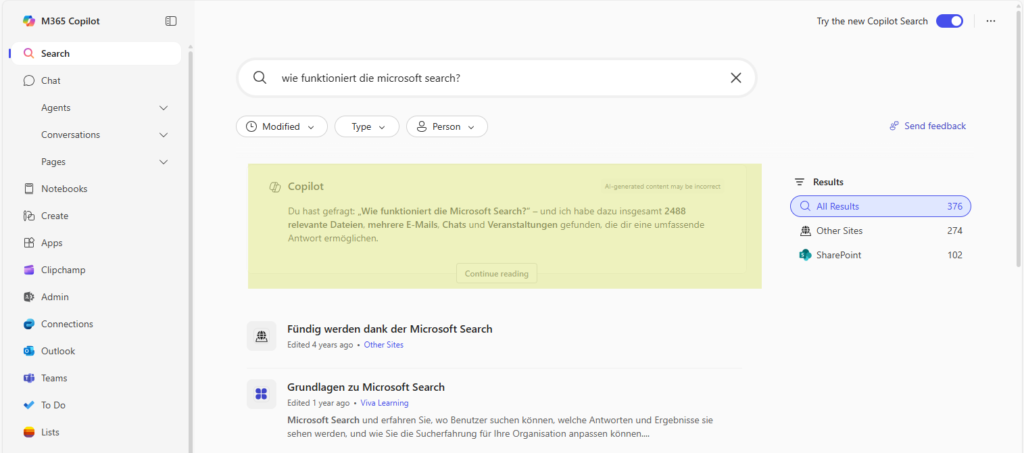Click the globe icon of first result
This screenshot has height=453, width=1024.
tap(261, 336)
